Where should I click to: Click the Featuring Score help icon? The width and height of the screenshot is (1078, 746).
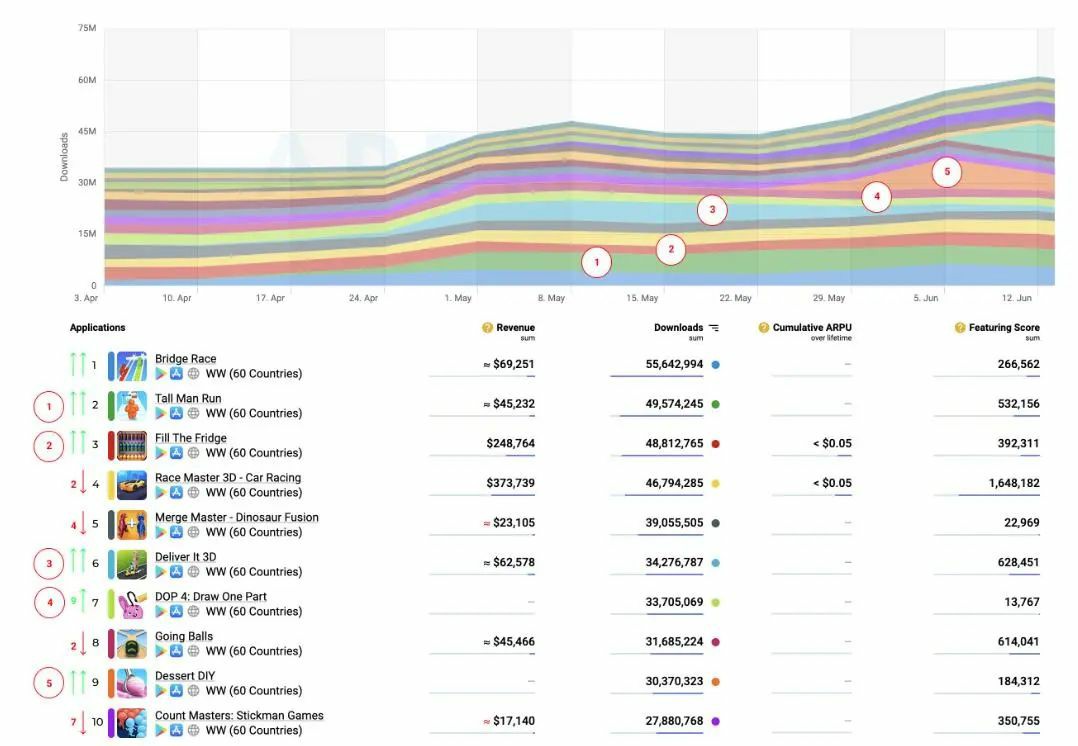point(960,328)
